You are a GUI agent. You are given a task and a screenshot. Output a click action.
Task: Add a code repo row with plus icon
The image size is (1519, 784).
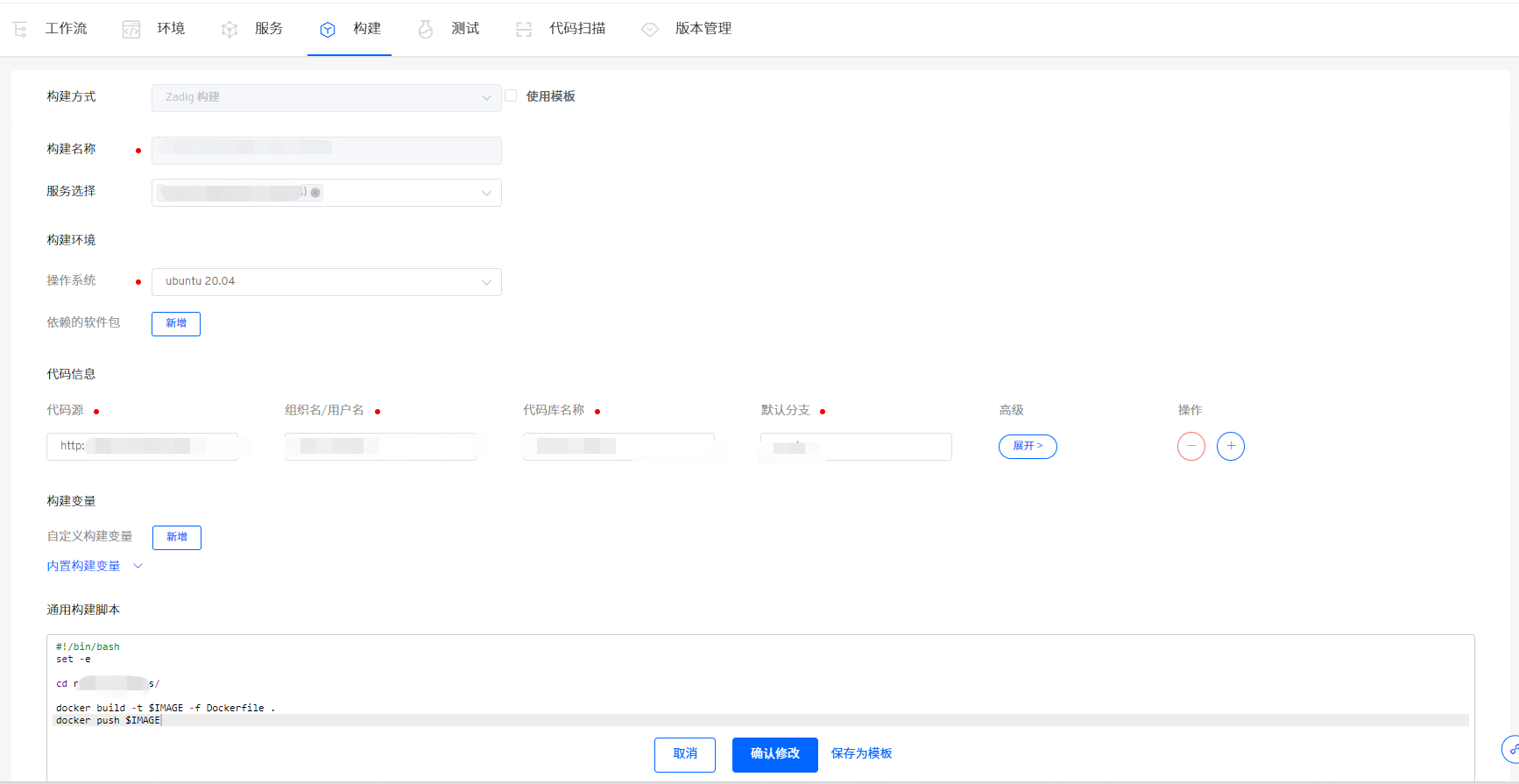(x=1231, y=446)
